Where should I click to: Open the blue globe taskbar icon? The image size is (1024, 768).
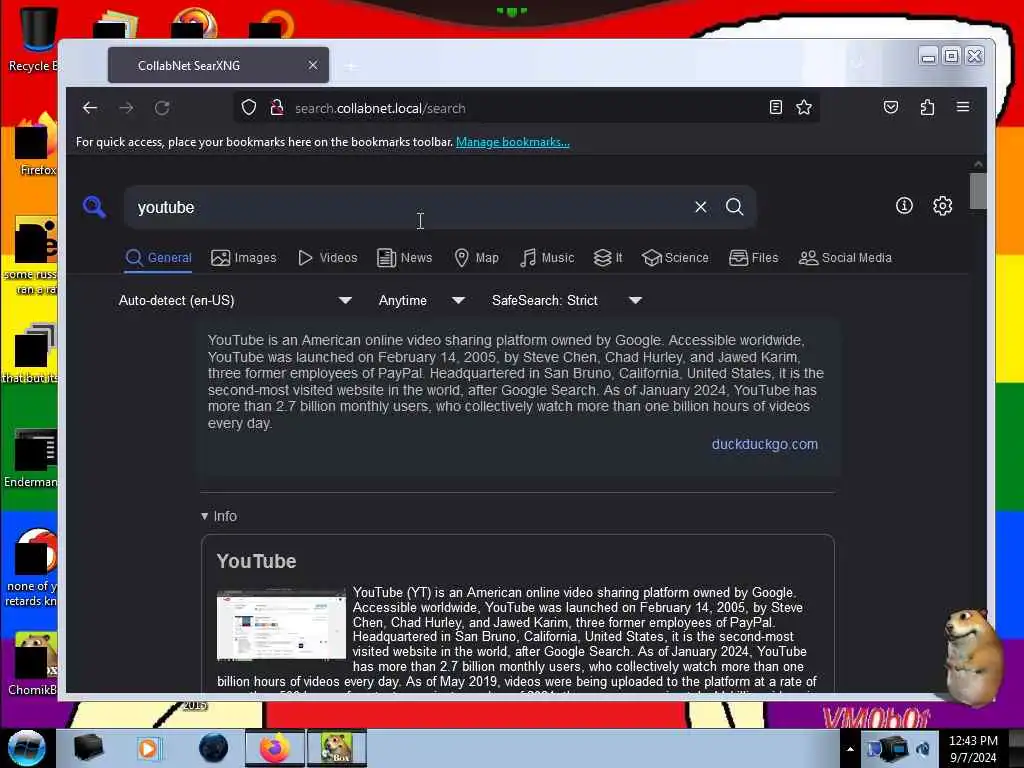pyautogui.click(x=214, y=748)
